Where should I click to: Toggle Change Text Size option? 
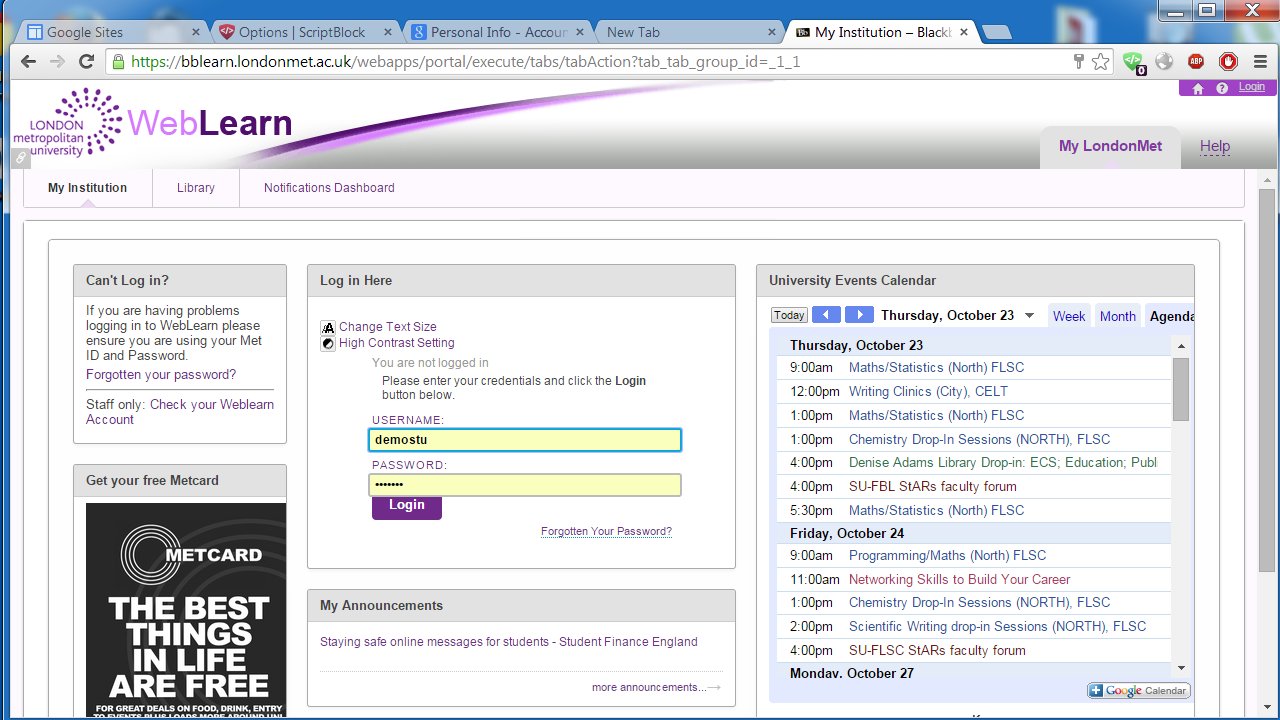pyautogui.click(x=388, y=326)
